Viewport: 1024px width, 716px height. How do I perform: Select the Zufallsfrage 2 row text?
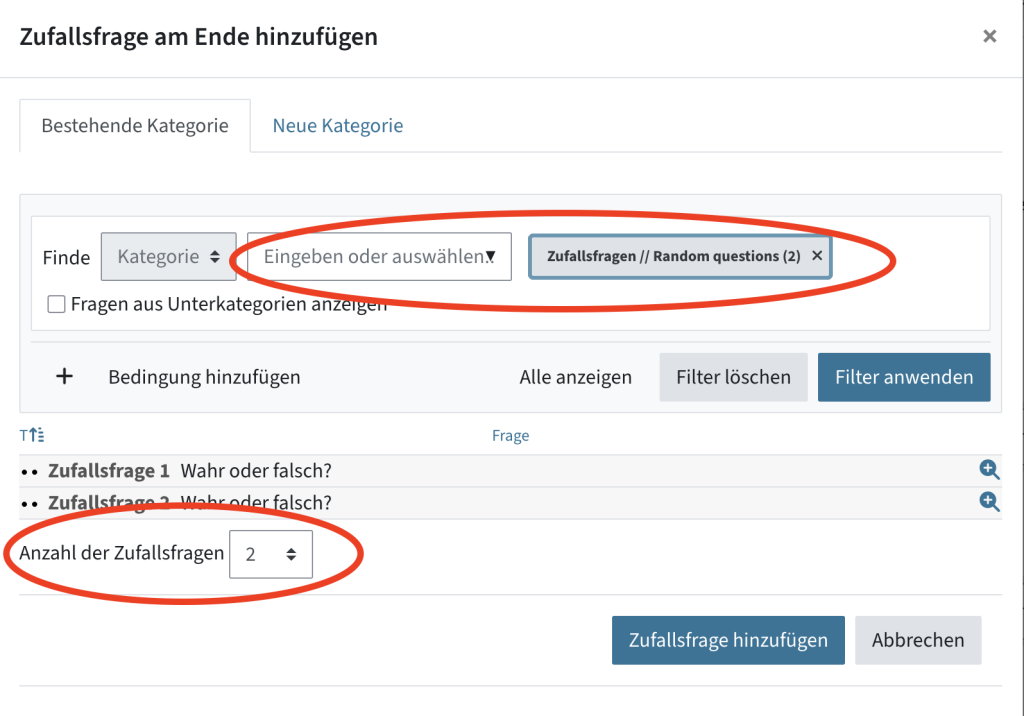click(x=190, y=503)
